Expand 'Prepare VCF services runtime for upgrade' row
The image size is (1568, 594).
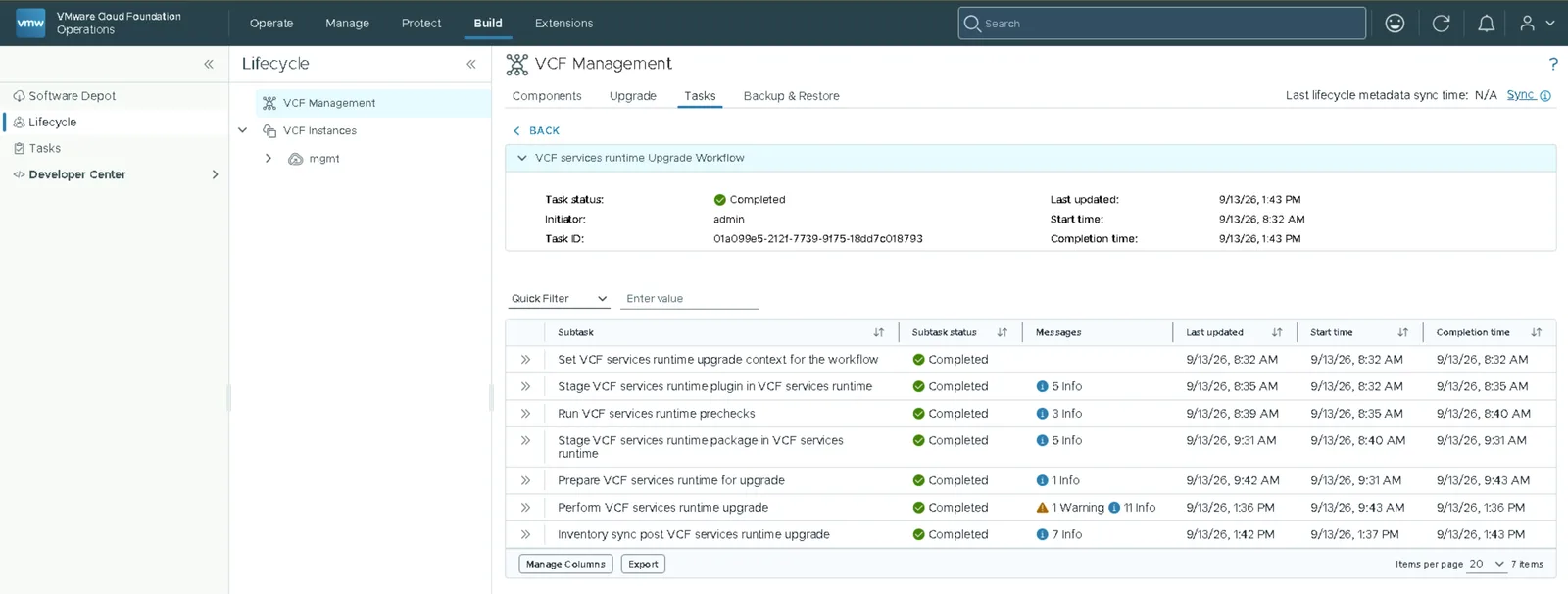coord(525,480)
